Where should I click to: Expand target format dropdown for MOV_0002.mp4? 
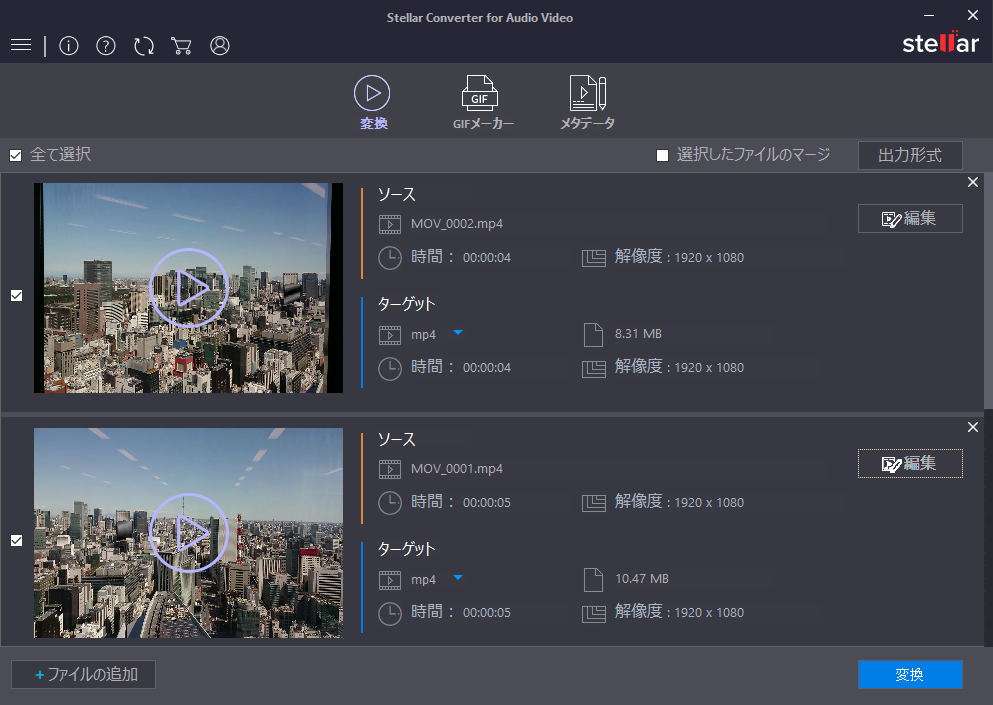[457, 333]
